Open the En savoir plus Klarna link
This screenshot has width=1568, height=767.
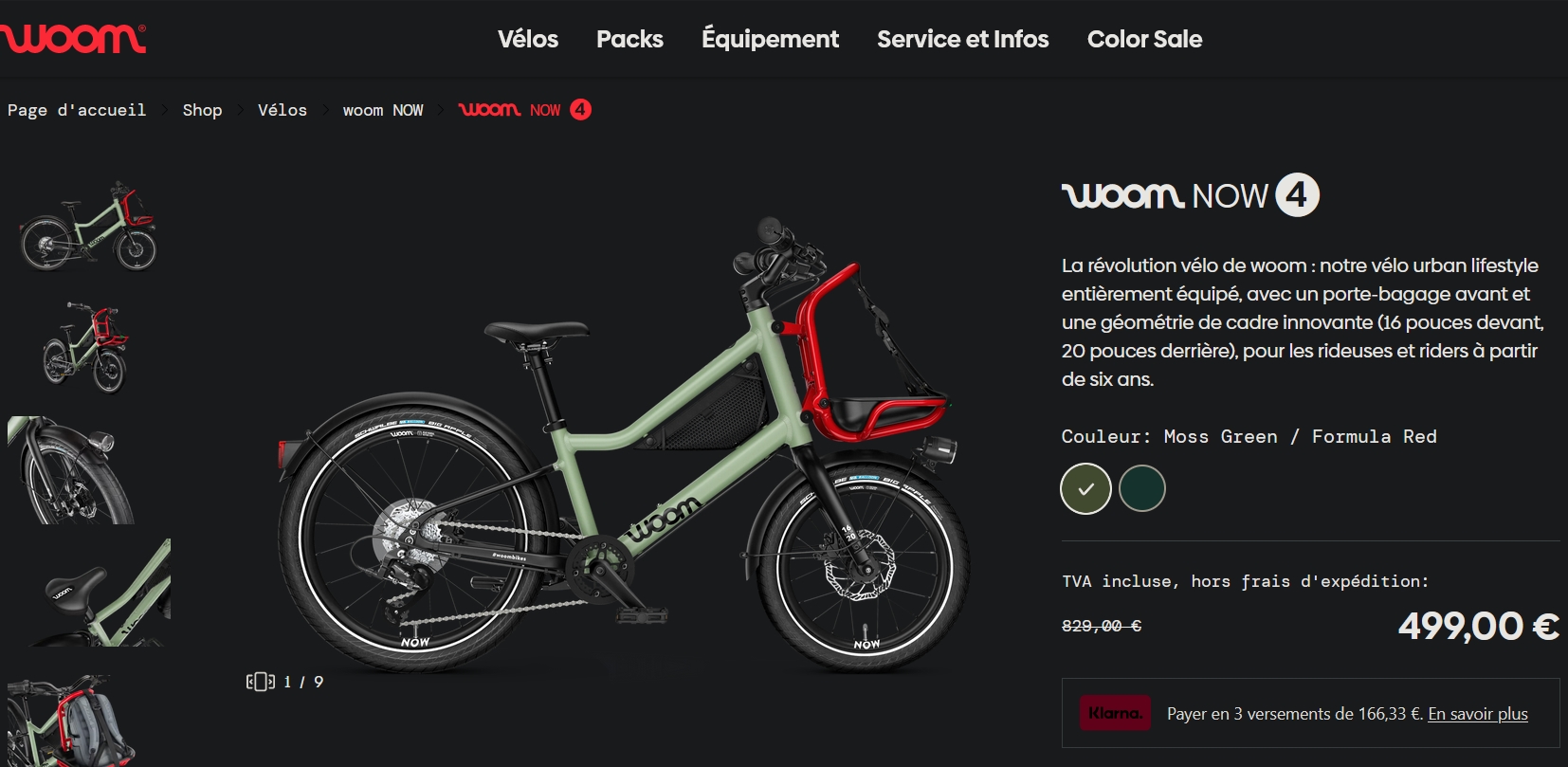coord(1478,714)
